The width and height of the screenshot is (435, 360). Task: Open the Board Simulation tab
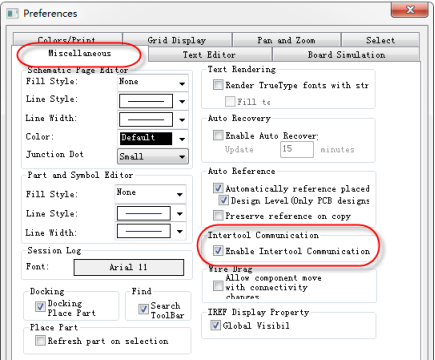[x=346, y=54]
